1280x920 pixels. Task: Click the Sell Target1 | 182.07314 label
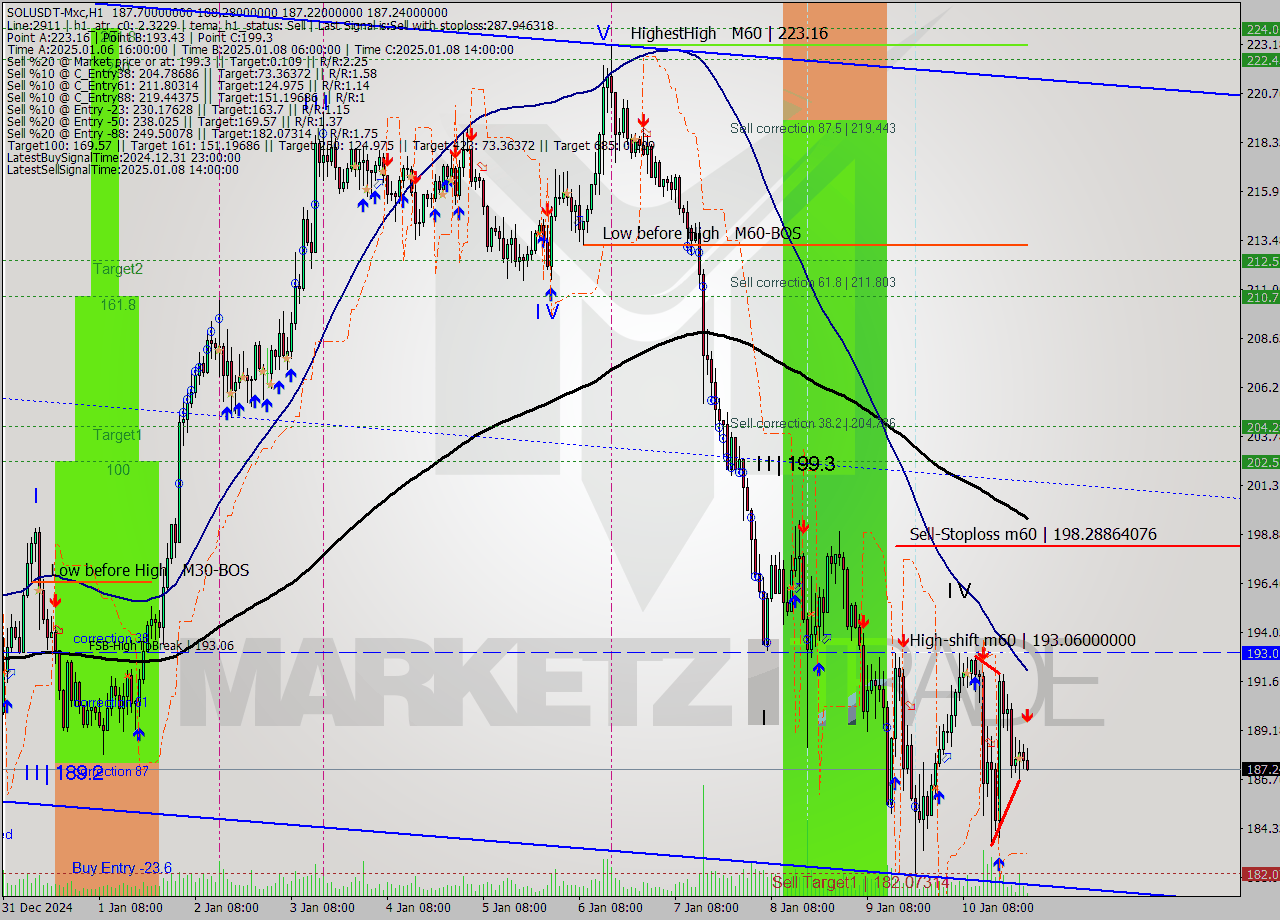(860, 882)
